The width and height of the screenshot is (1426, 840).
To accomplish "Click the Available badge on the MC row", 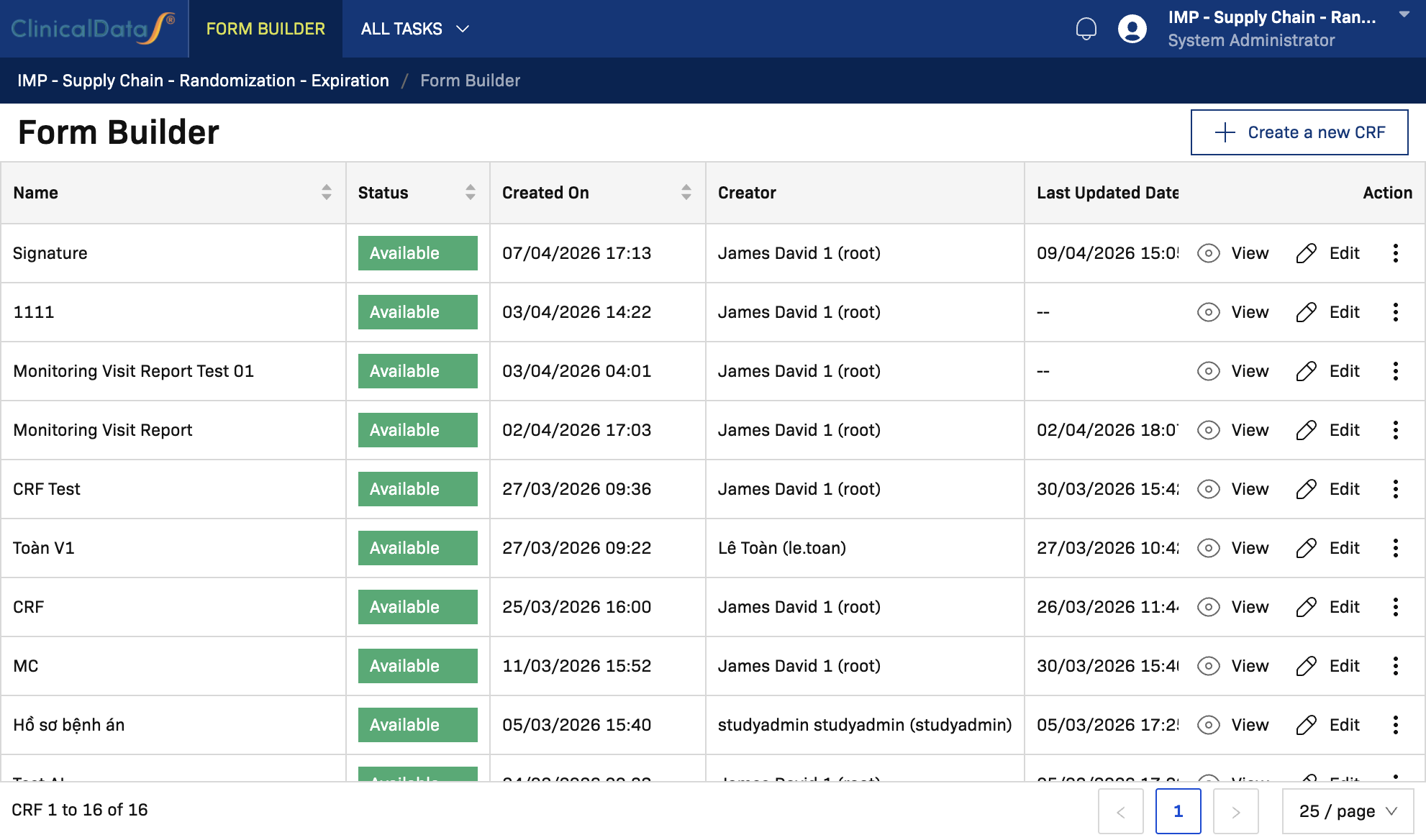I will click(x=417, y=665).
